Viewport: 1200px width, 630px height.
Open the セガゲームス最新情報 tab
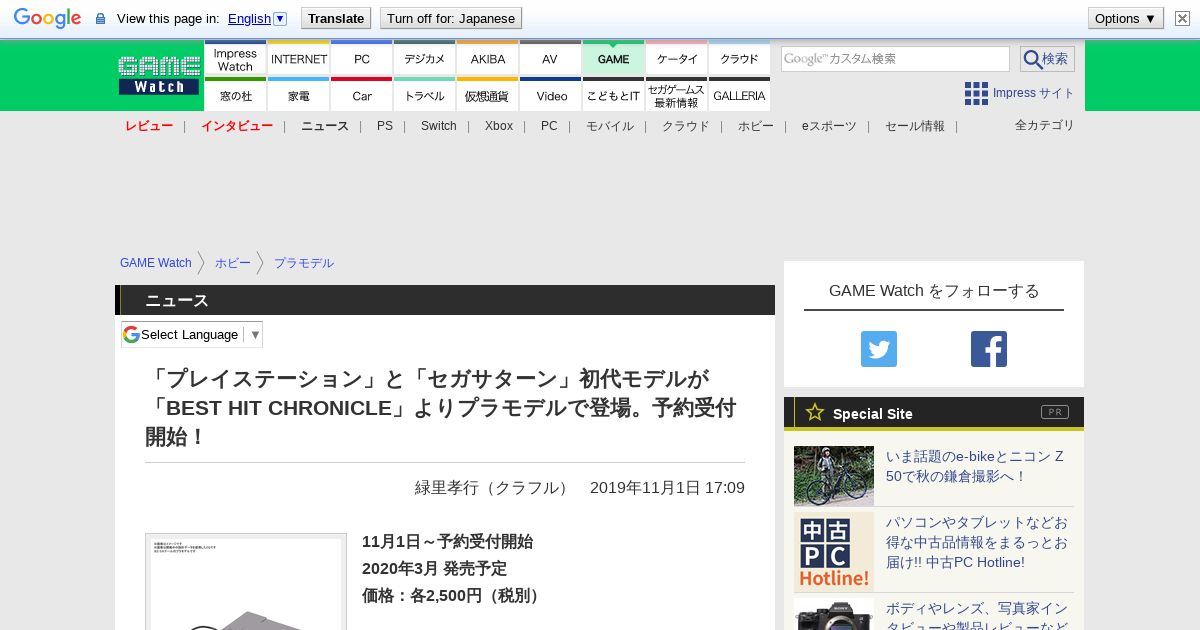pos(677,95)
